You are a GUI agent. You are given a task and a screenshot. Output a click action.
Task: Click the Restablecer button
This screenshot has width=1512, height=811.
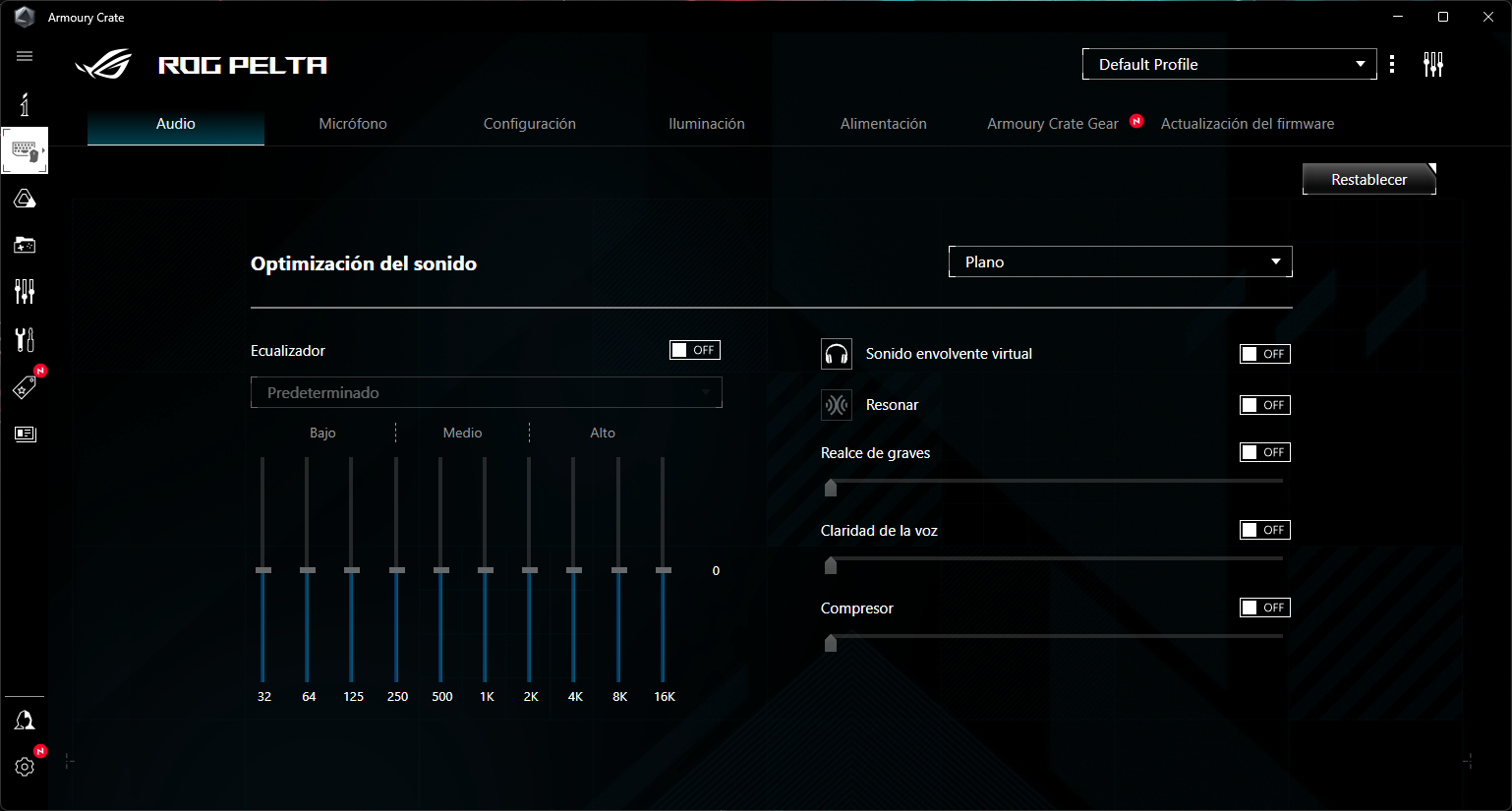pos(1369,179)
